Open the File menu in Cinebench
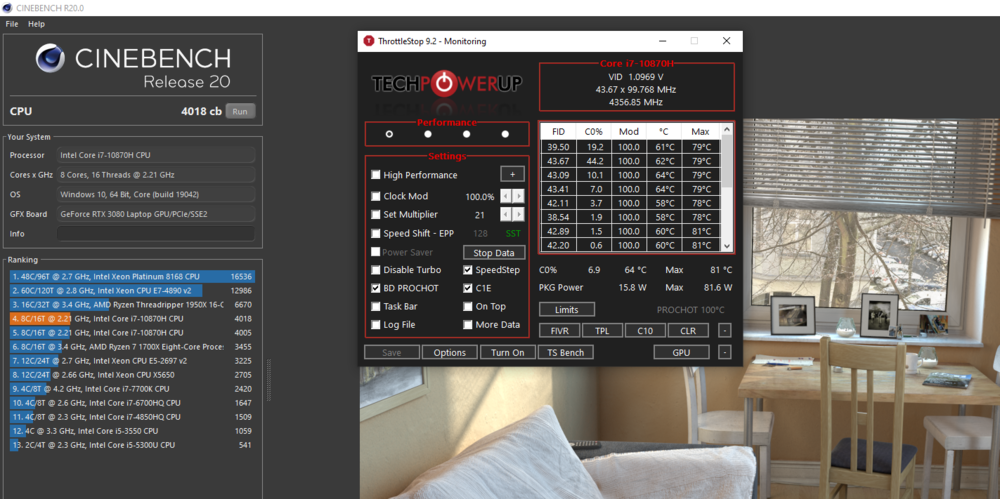 pyautogui.click(x=12, y=23)
